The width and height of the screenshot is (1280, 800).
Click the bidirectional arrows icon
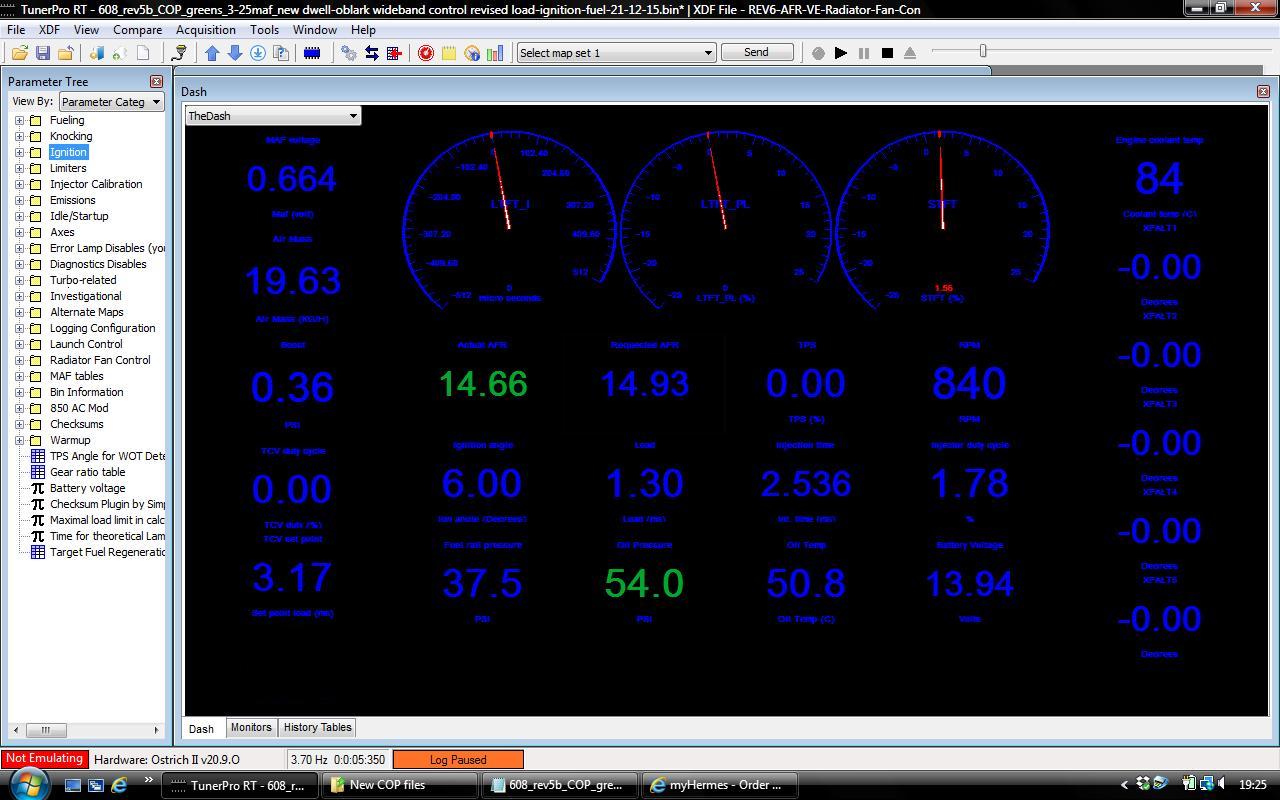tap(371, 53)
